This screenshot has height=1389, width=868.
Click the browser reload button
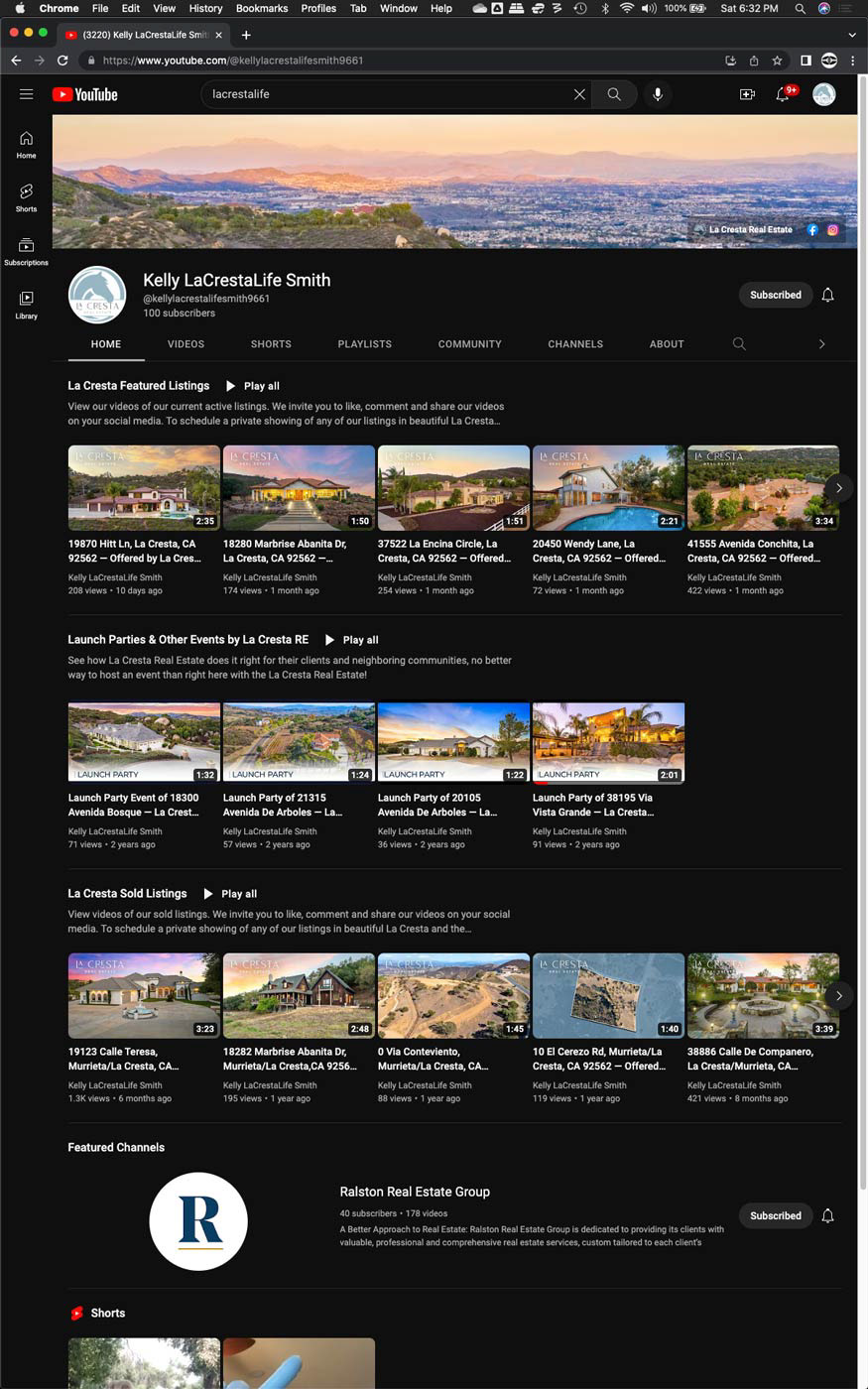point(62,61)
